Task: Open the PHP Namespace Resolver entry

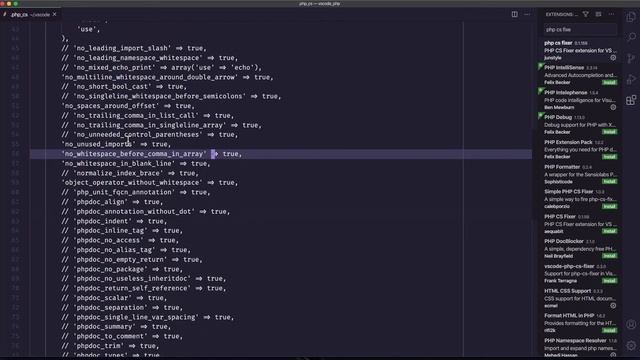Action: click(x=580, y=347)
